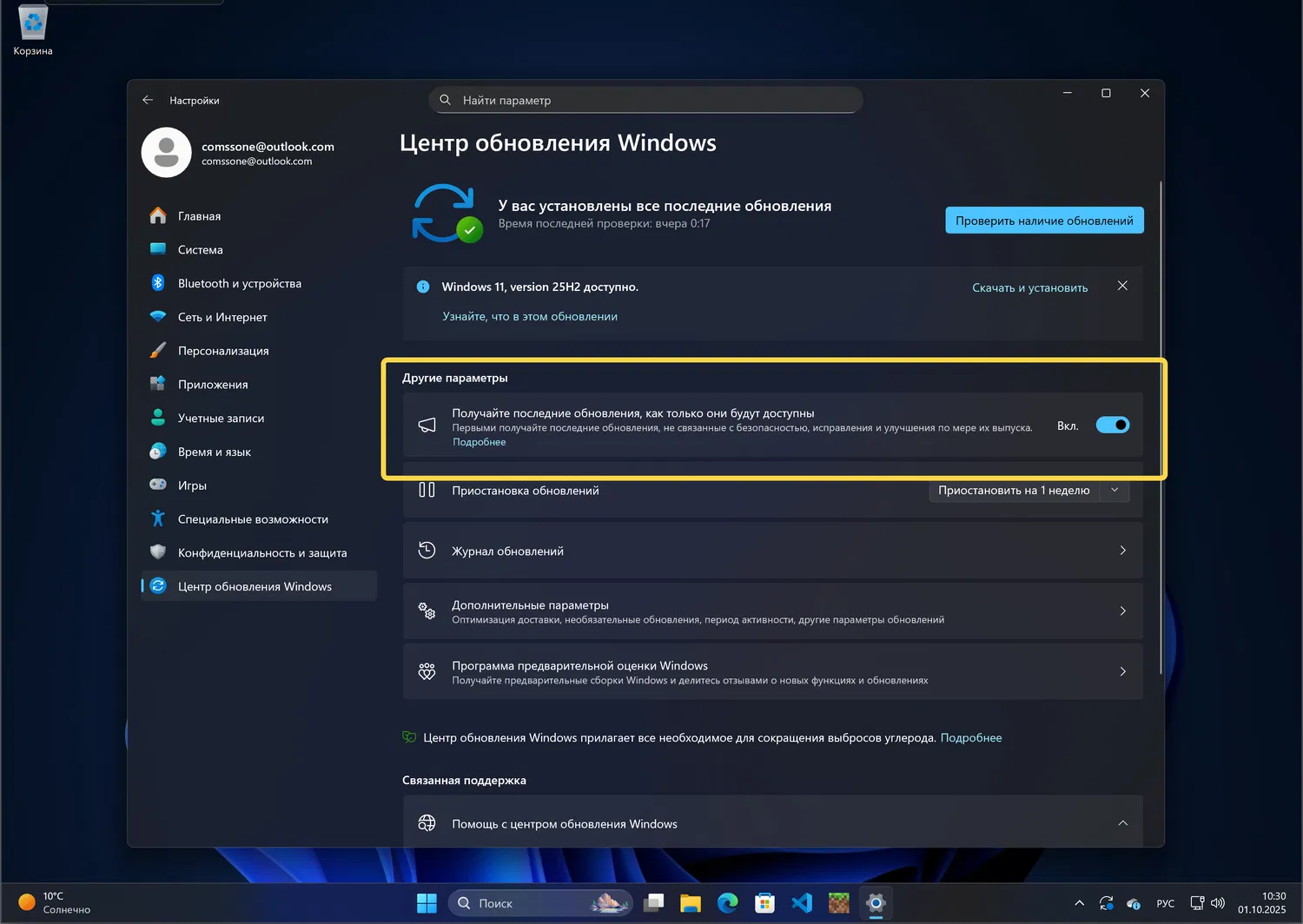1303x924 pixels.
Task: Click the gamepad icon beside Игры
Action: (158, 485)
